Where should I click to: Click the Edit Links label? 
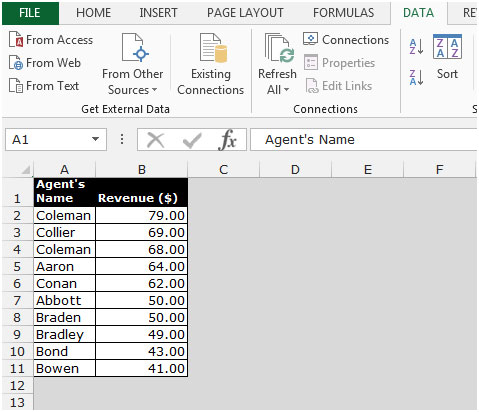coord(347,86)
